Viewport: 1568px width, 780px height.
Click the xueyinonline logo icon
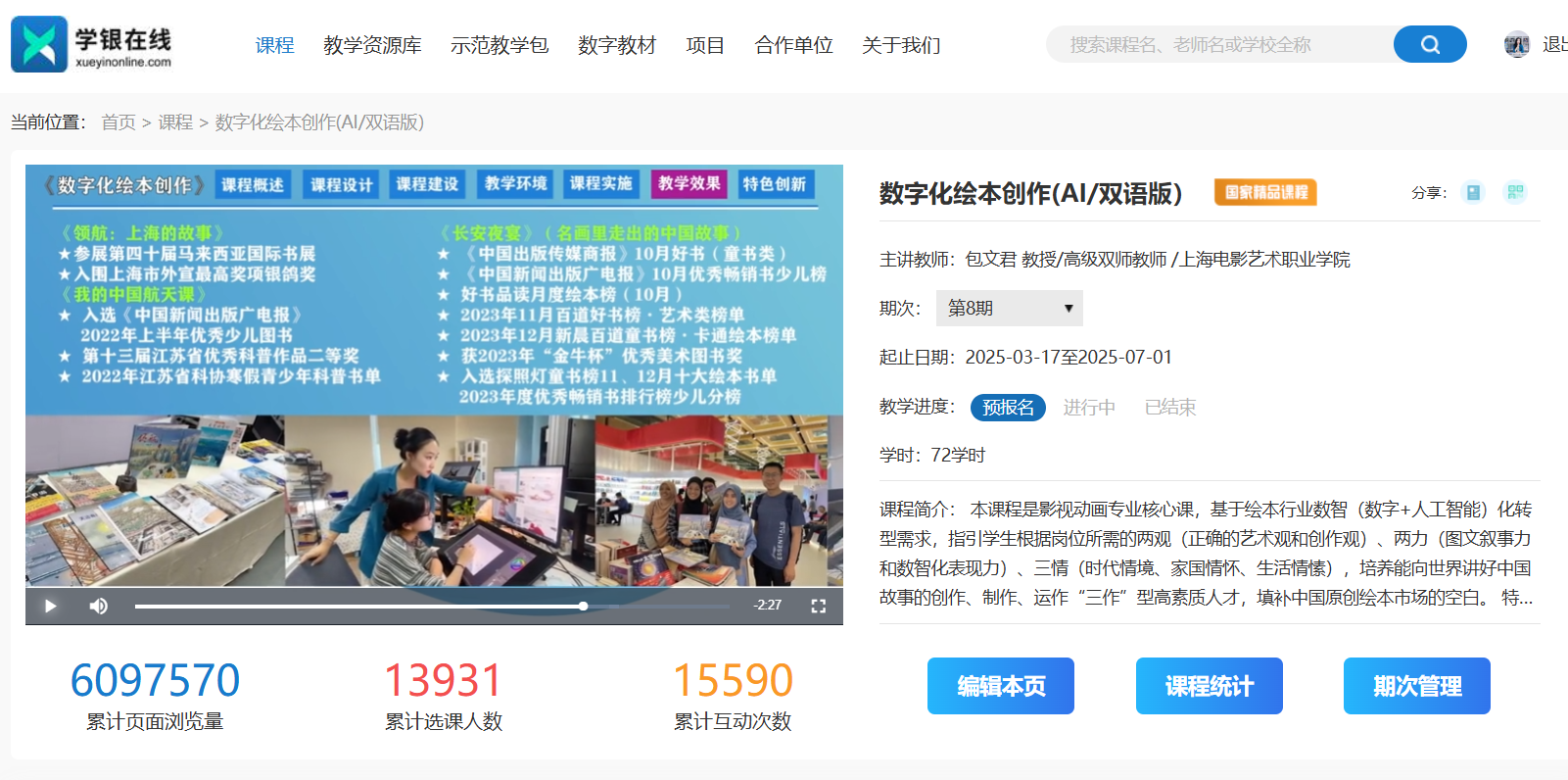click(39, 44)
